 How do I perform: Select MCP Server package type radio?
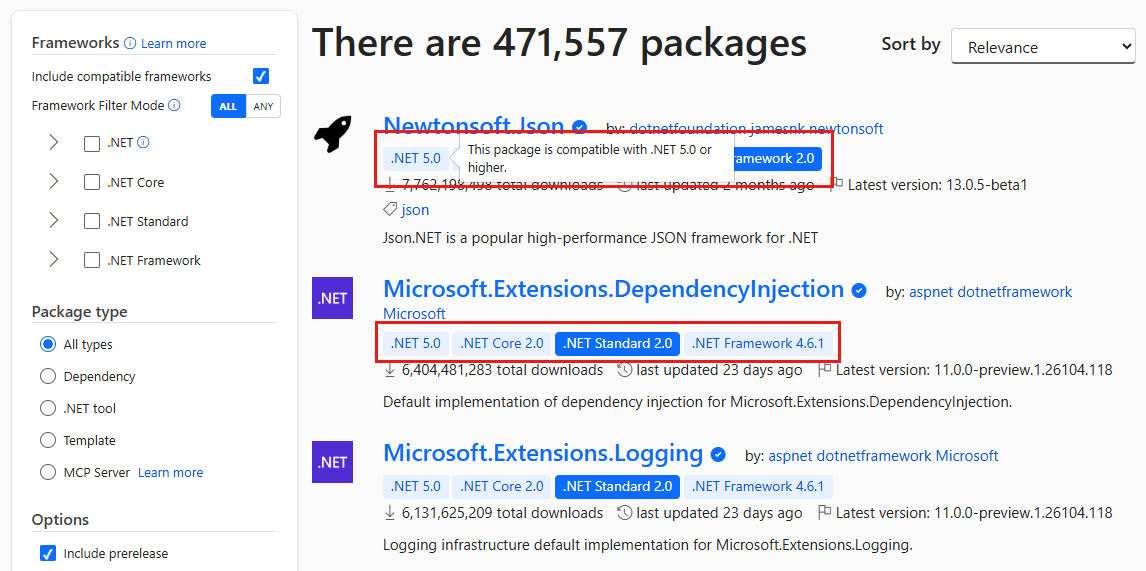pyautogui.click(x=48, y=472)
